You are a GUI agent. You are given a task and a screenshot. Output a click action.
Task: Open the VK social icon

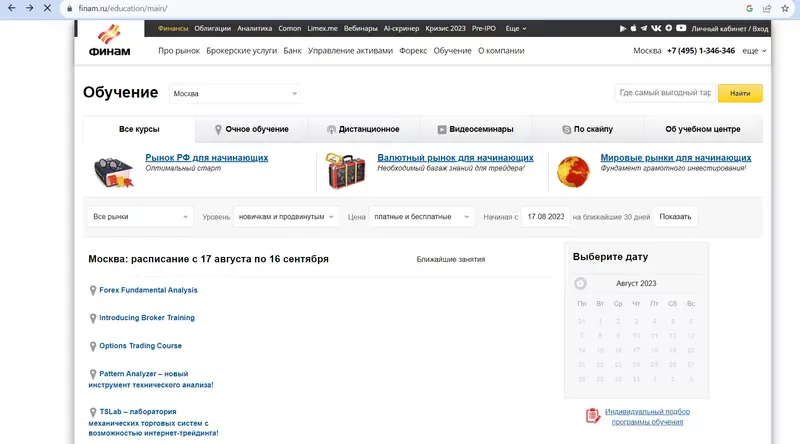click(656, 28)
